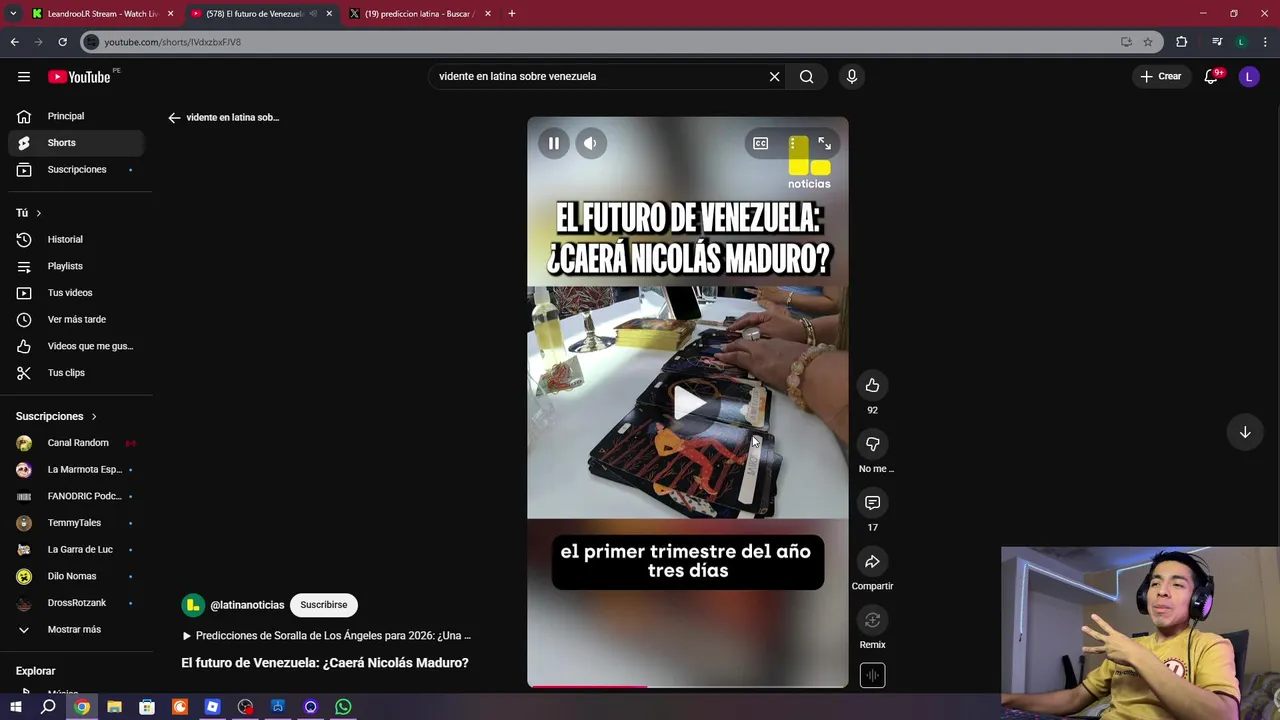1280x720 pixels.
Task: Navigate back in the browser
Action: 14,42
